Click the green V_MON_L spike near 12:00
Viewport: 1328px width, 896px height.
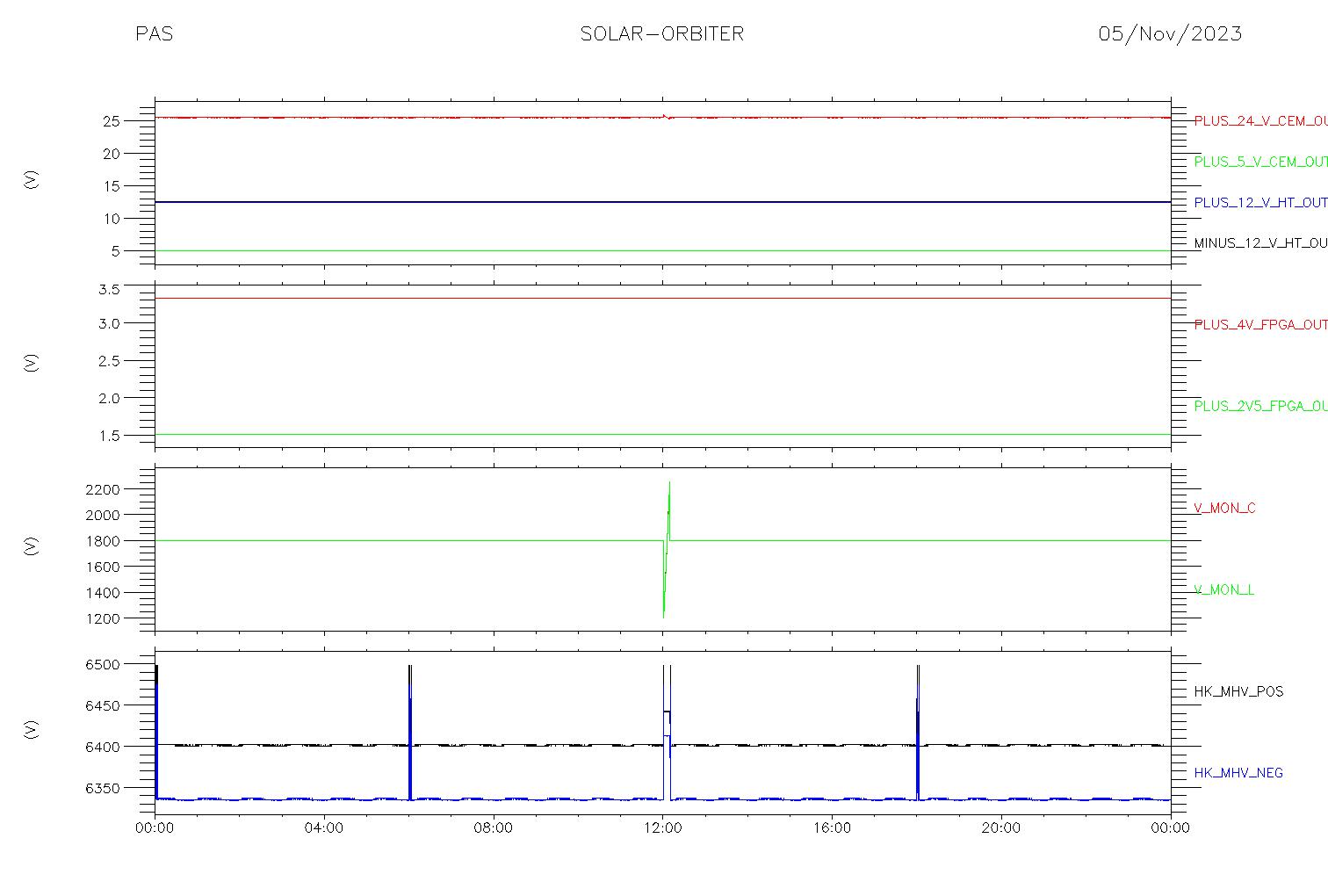666,549
